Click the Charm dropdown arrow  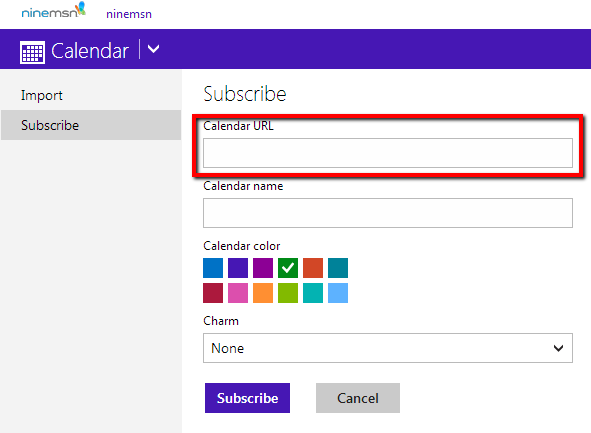pos(558,348)
